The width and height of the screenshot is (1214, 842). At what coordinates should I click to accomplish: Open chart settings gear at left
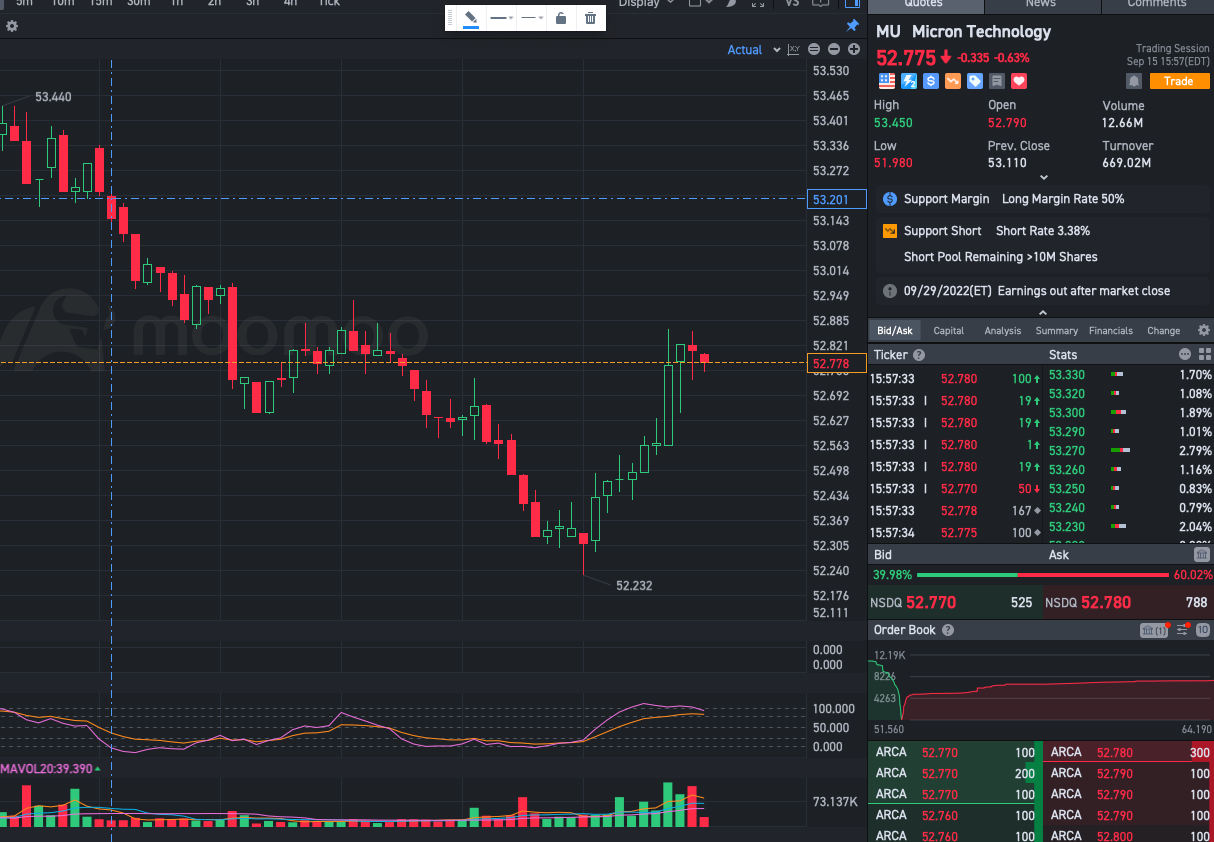click(12, 26)
